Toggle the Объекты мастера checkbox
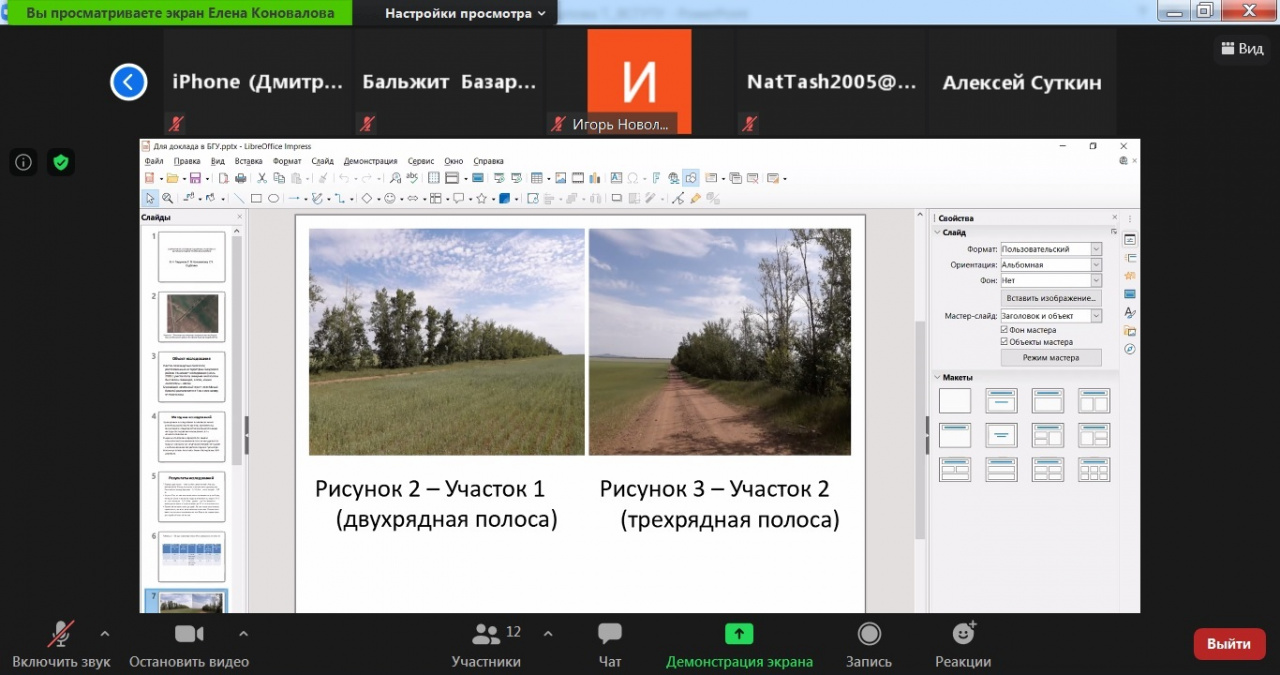 point(1005,342)
